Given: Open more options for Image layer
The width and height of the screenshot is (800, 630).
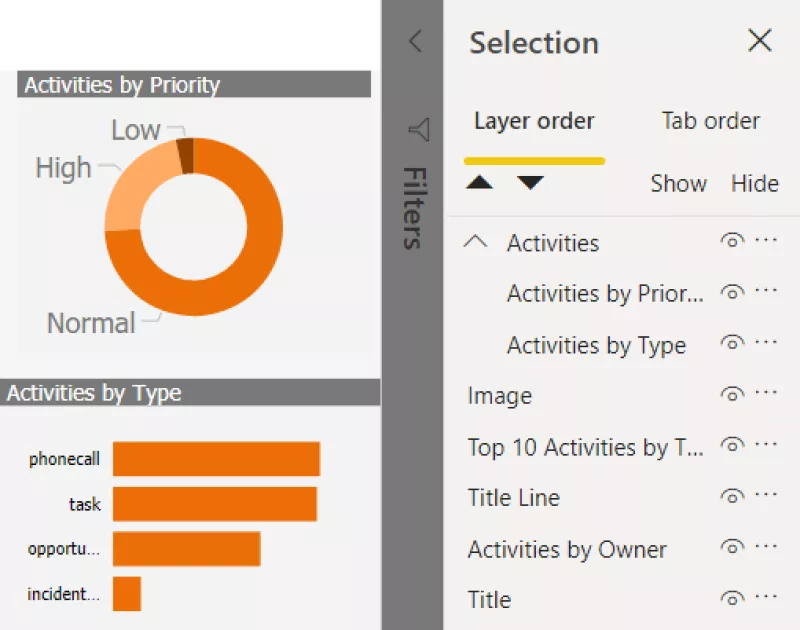Looking at the screenshot, I should tap(766, 394).
